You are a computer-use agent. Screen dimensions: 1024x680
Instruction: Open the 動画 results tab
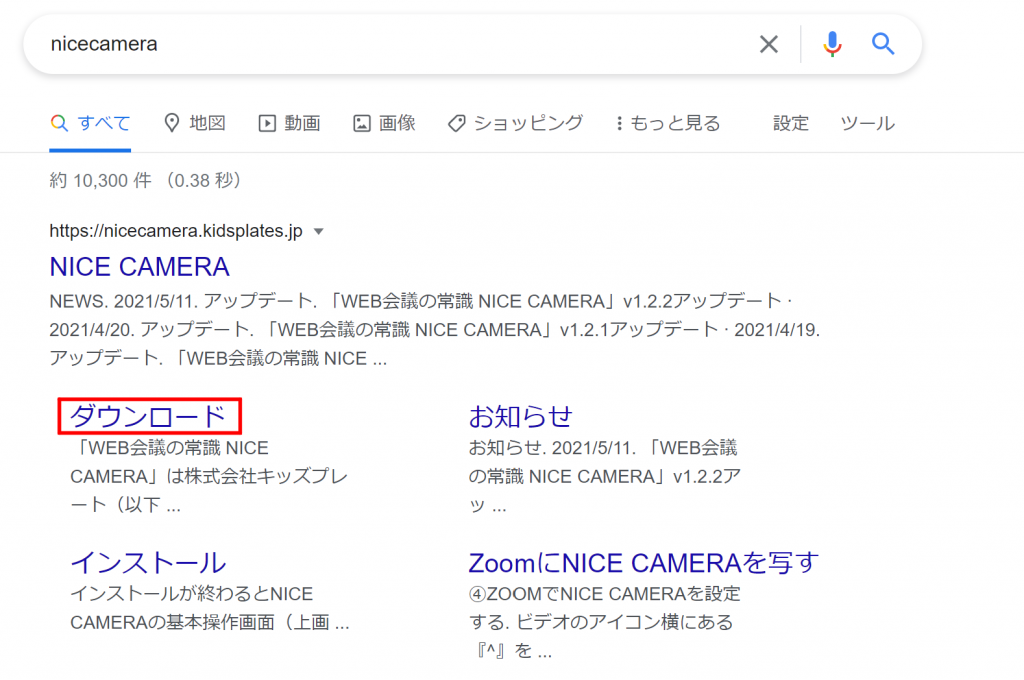[289, 123]
